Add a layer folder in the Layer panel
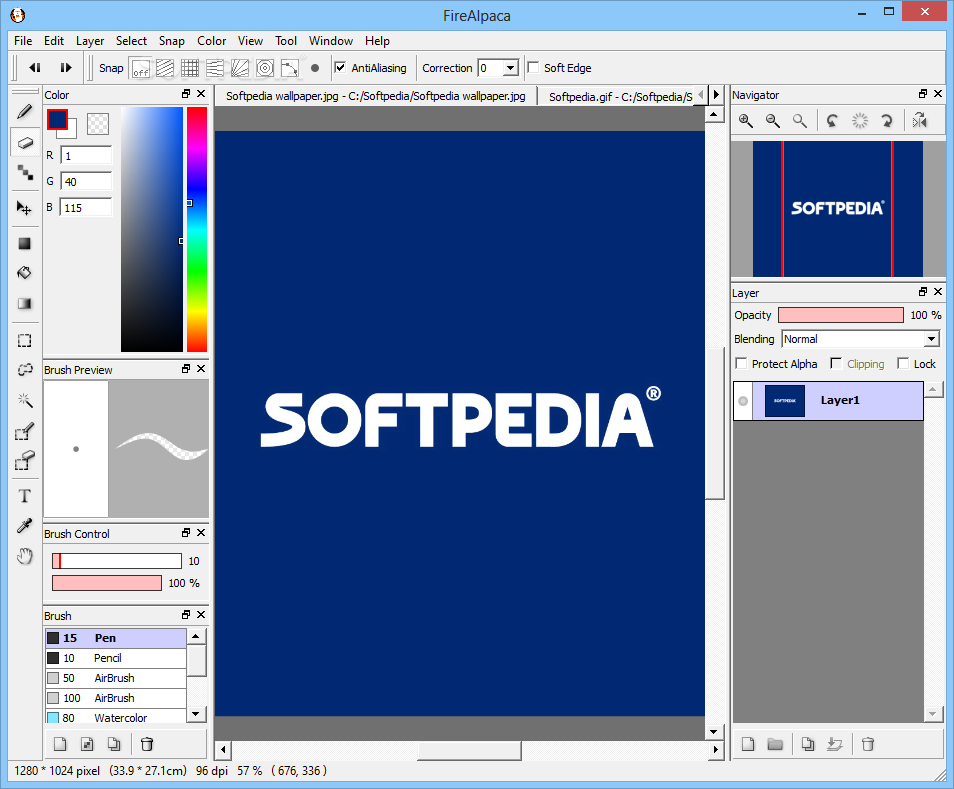954x789 pixels. point(775,744)
